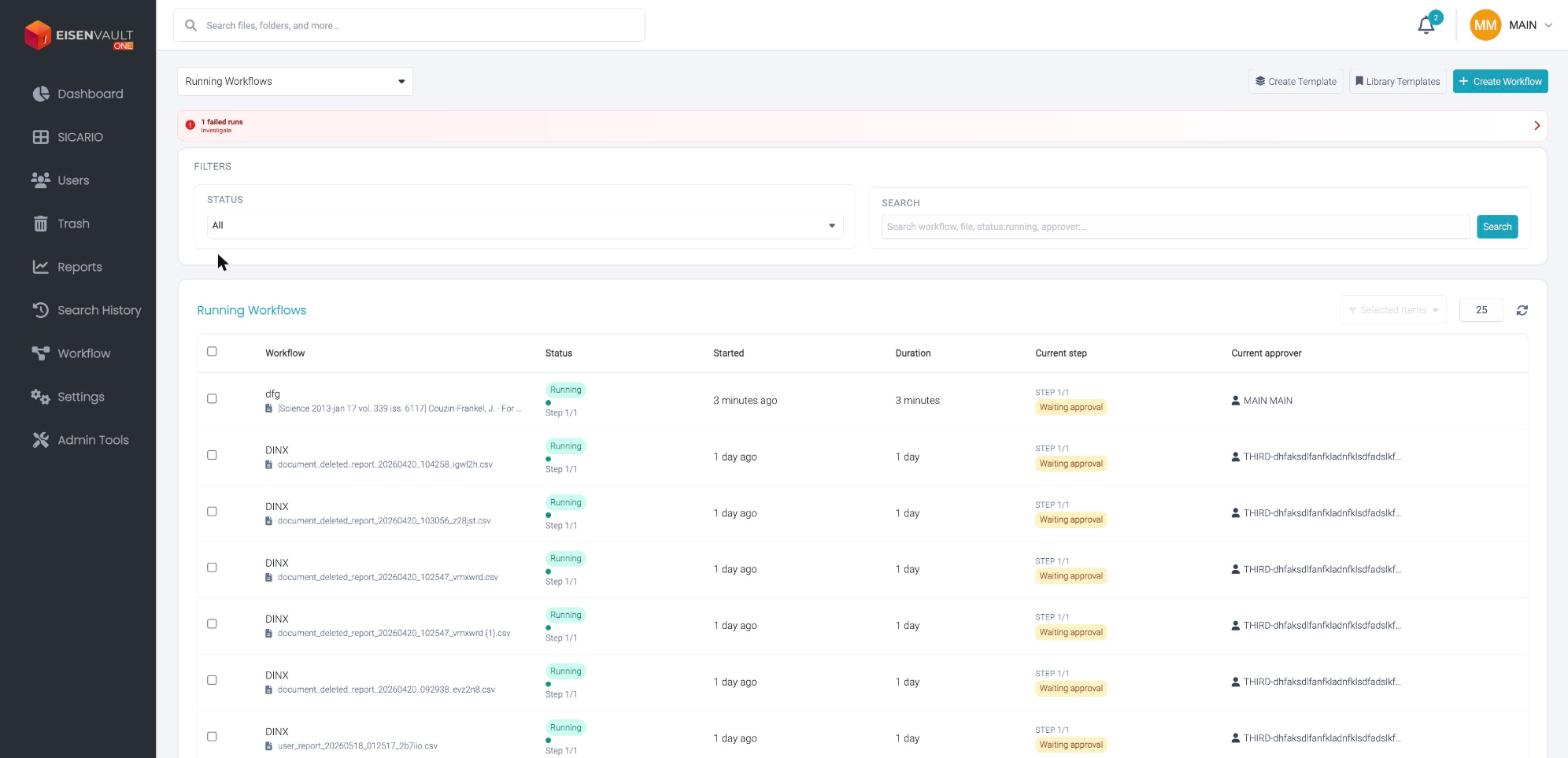
Task: Open Reports in the sidebar
Action: pyautogui.click(x=67, y=267)
